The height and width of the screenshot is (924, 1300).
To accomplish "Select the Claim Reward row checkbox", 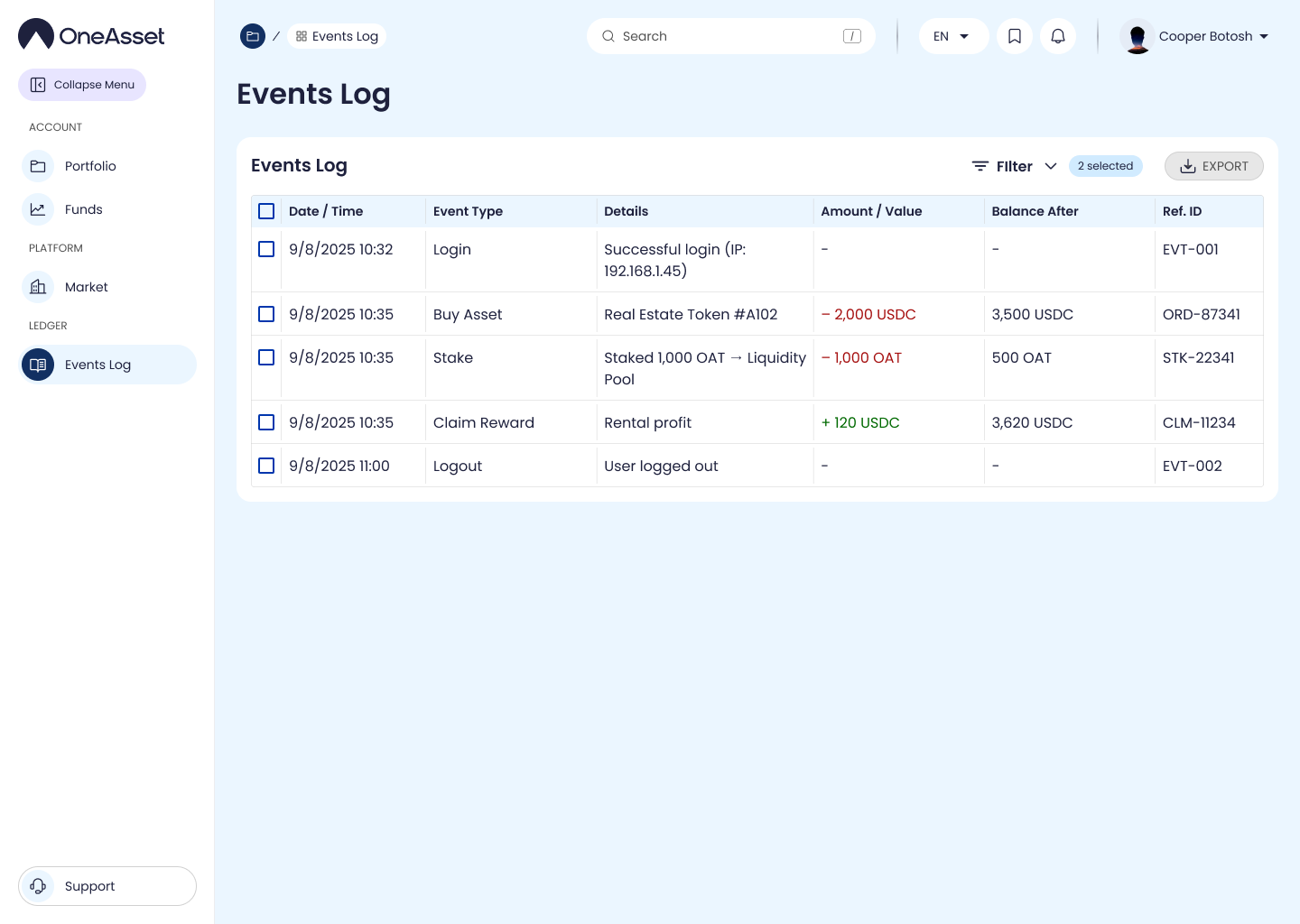I will [x=266, y=422].
